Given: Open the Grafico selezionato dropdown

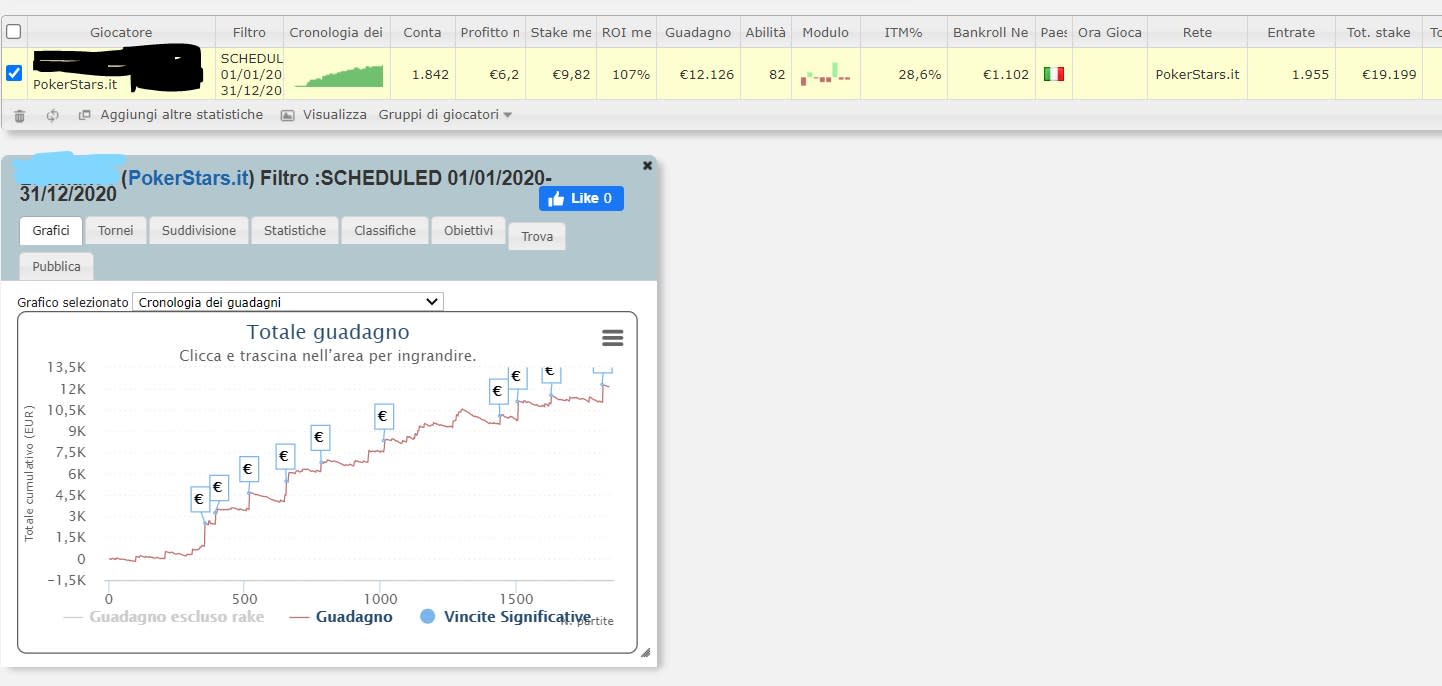Looking at the screenshot, I should pyautogui.click(x=288, y=302).
